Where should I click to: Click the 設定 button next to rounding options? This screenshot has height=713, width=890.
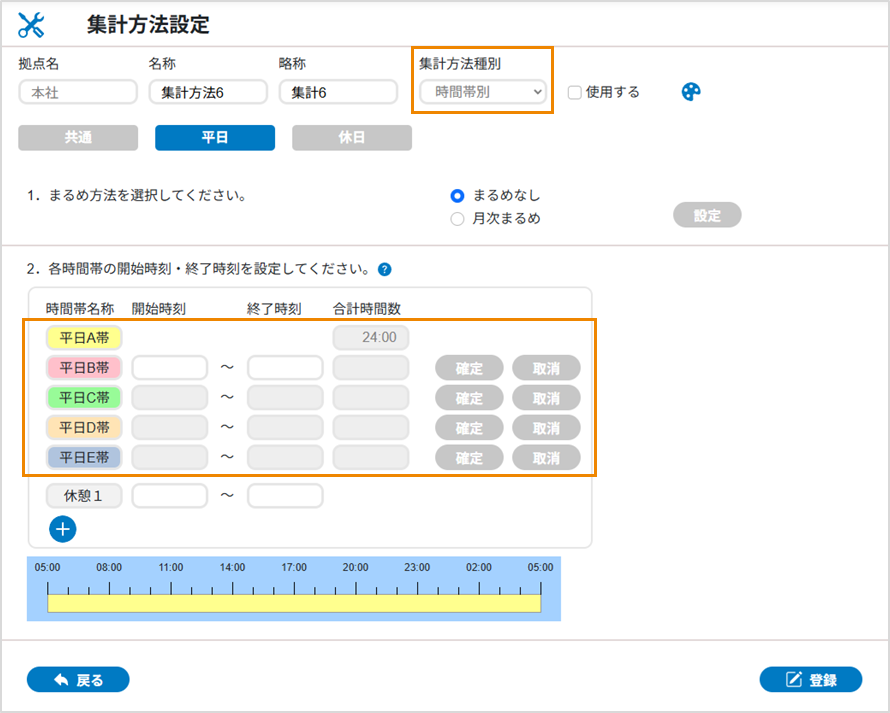[707, 215]
